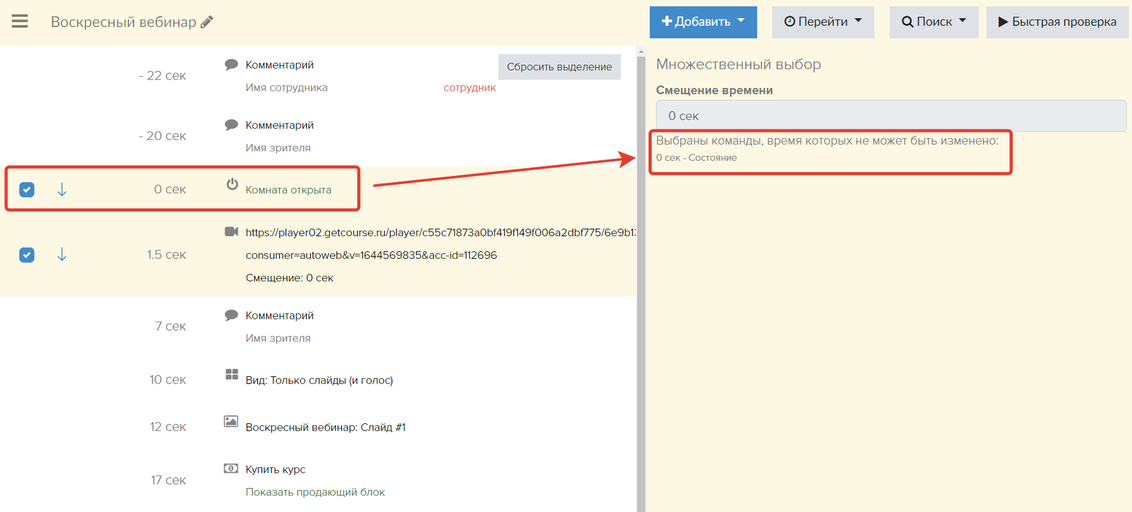This screenshot has height=512, width=1132.
Task: Open the Добавить dropdown
Action: click(x=702, y=22)
